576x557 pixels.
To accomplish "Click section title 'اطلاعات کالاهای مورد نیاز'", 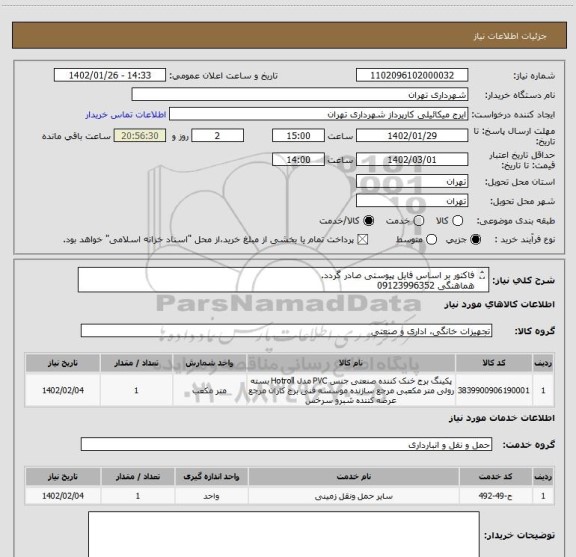I will coord(499,304).
